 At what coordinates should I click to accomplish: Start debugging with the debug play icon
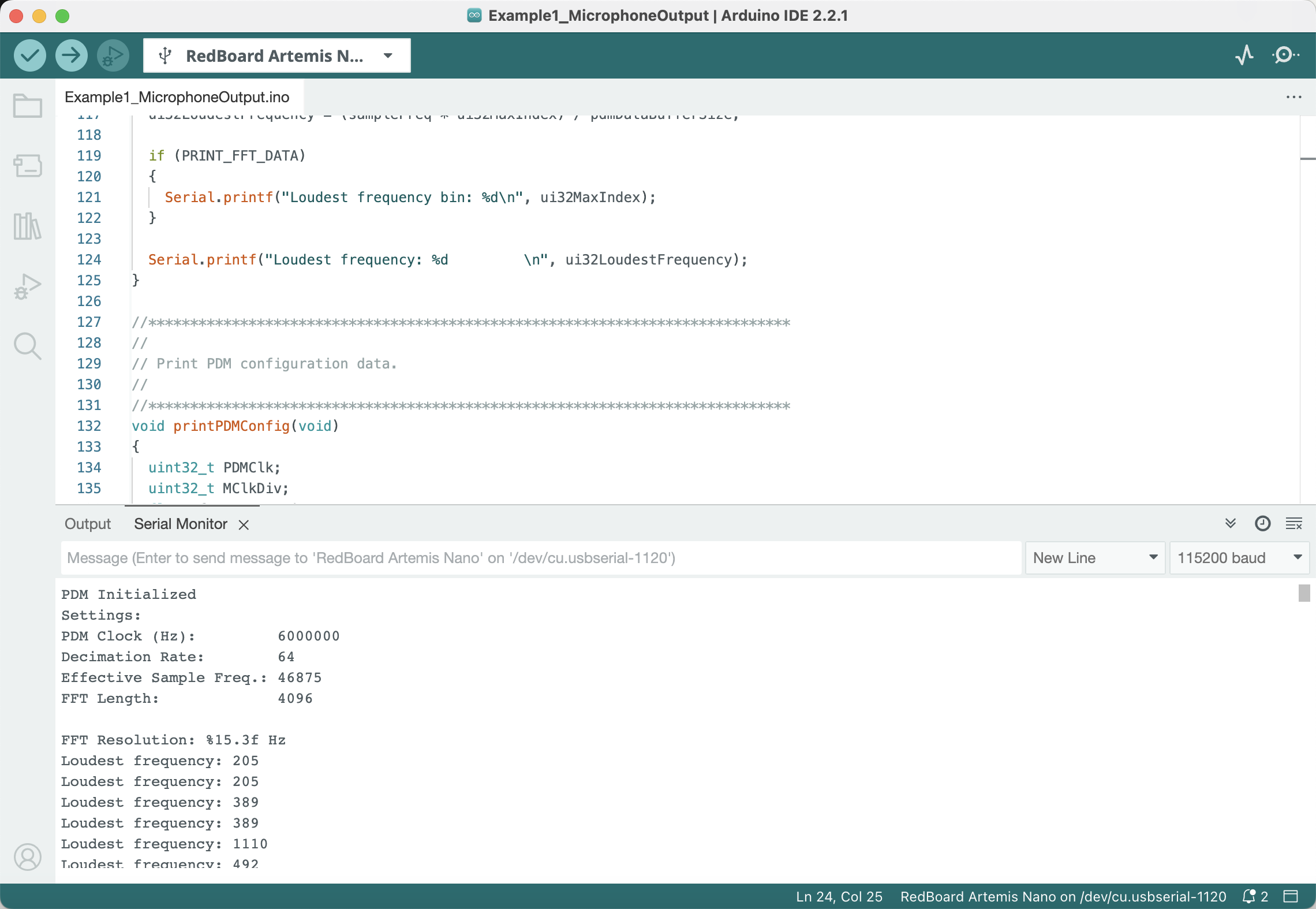coord(113,56)
